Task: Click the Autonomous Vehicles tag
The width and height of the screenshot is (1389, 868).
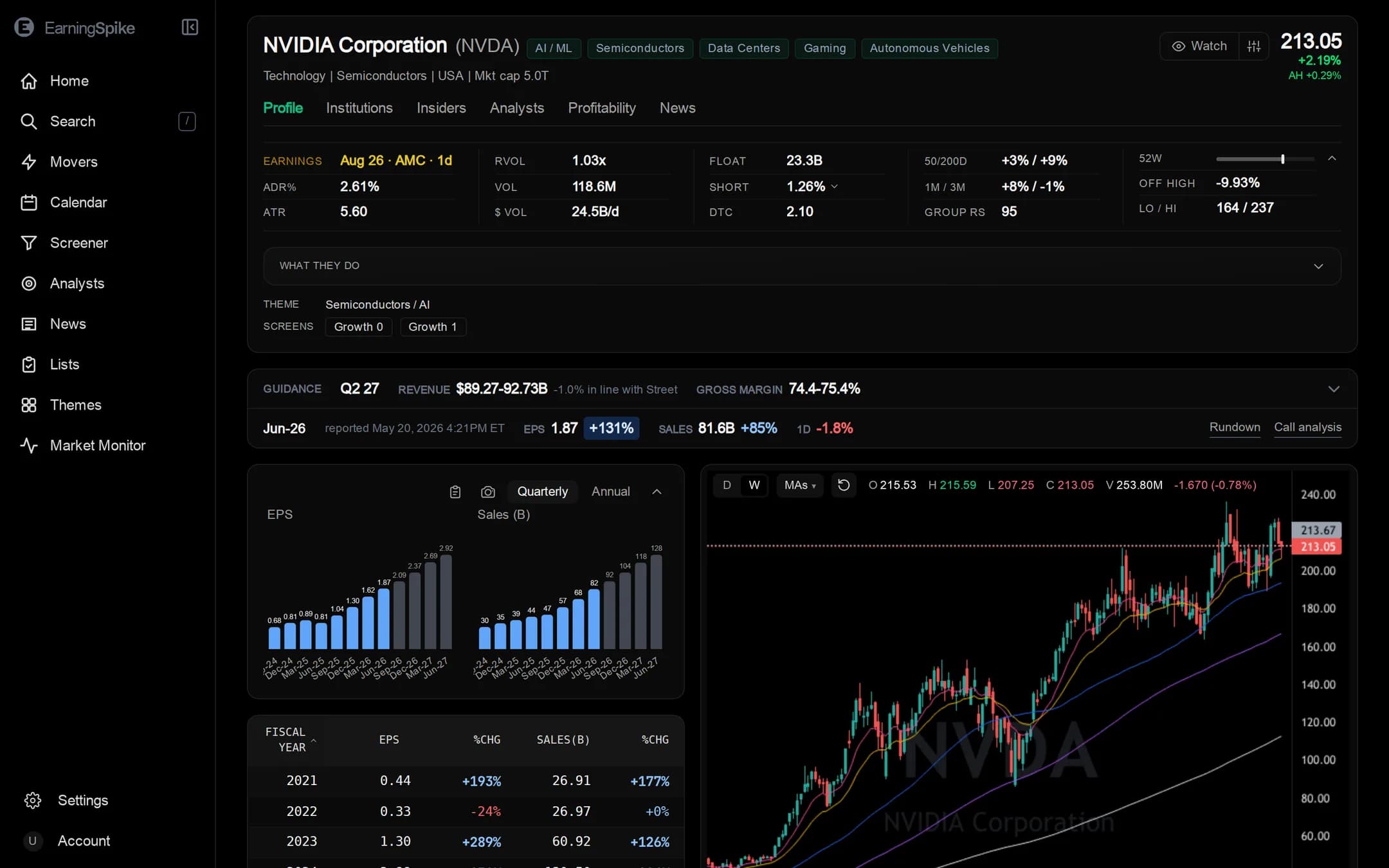Action: pos(930,48)
